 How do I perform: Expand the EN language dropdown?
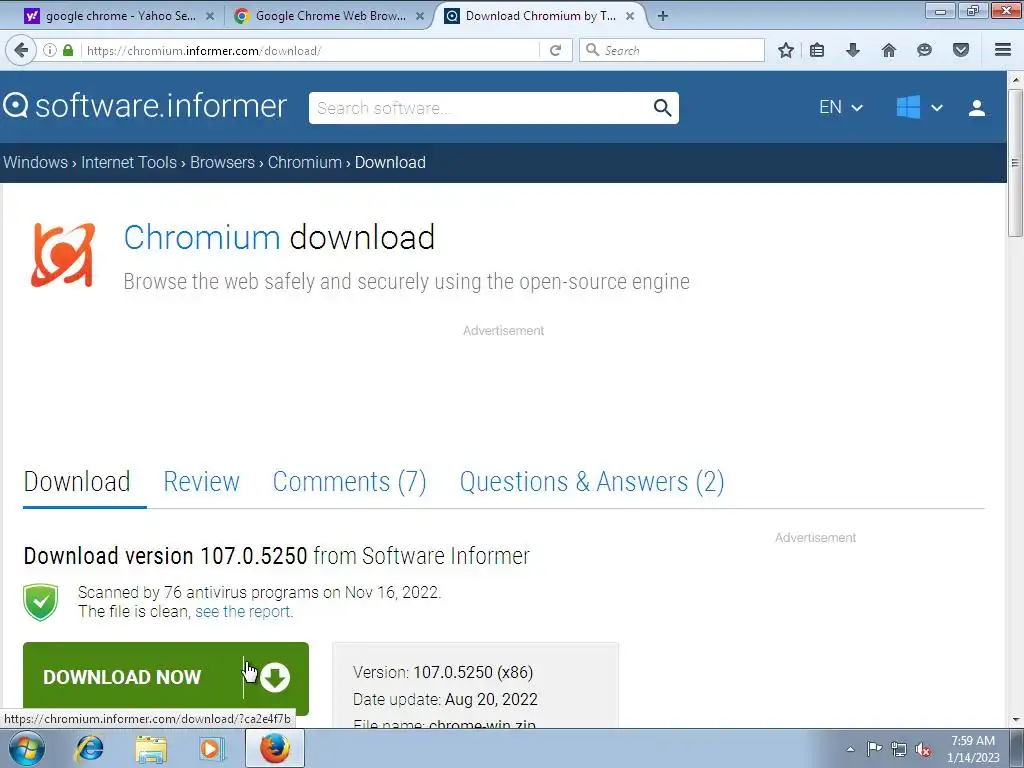(x=841, y=107)
